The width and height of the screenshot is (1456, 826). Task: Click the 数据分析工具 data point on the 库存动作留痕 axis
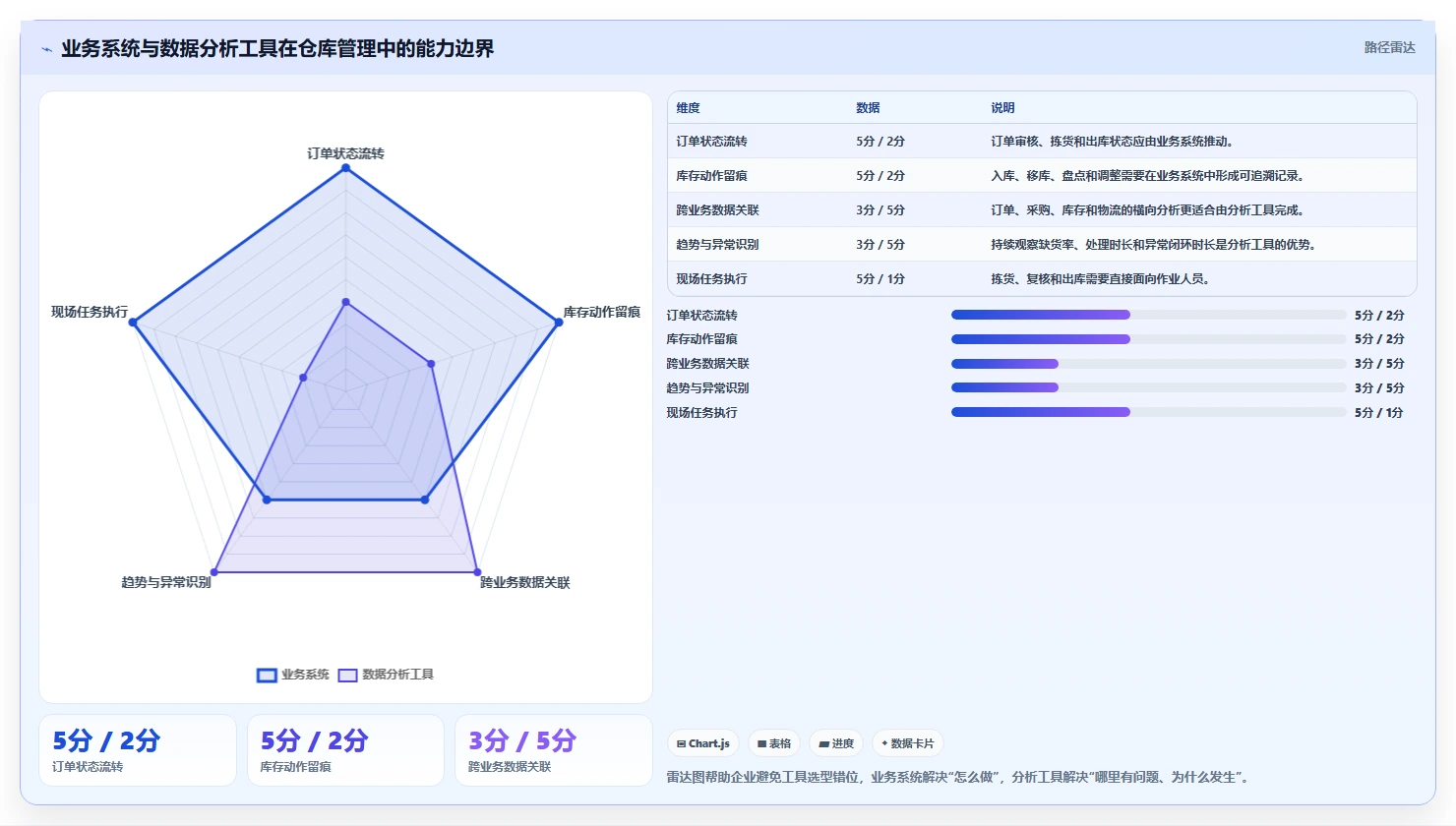pos(431,364)
